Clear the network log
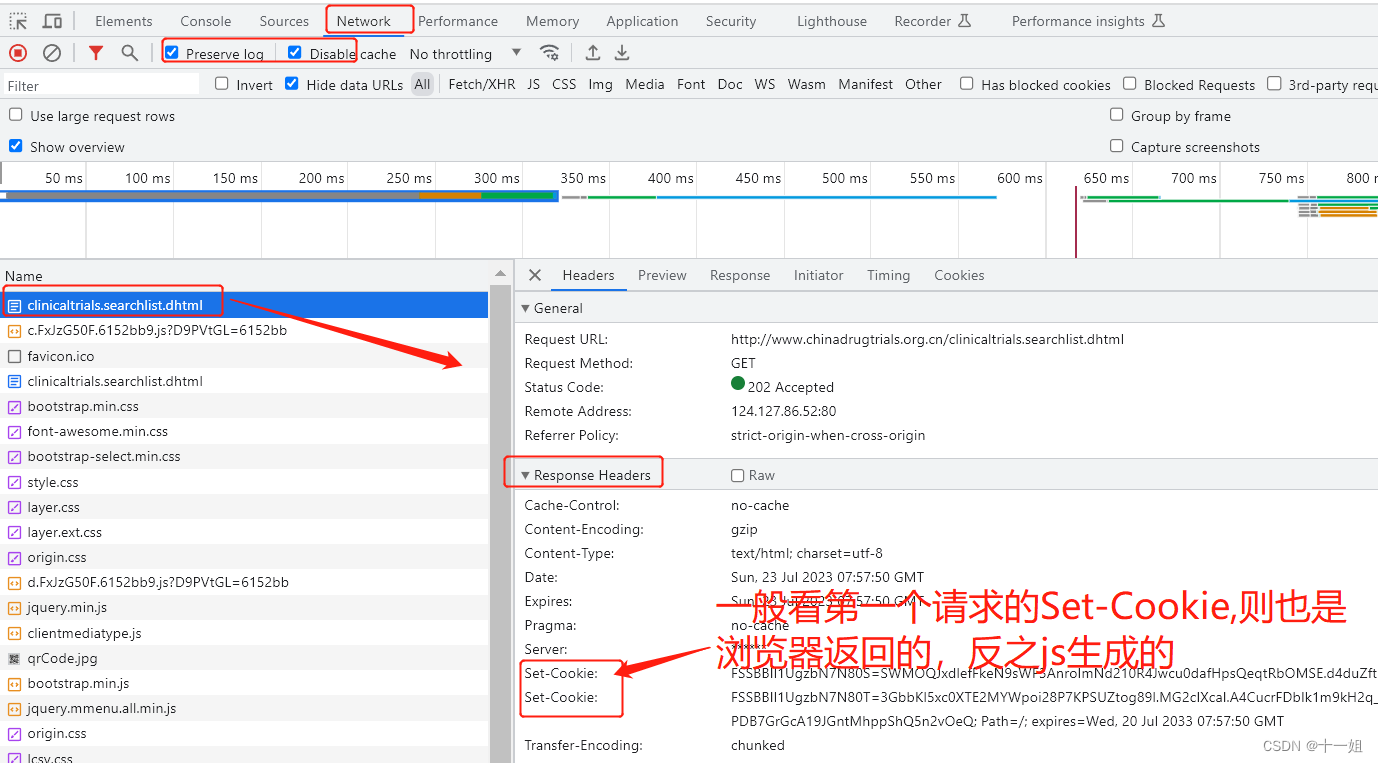 pos(52,53)
